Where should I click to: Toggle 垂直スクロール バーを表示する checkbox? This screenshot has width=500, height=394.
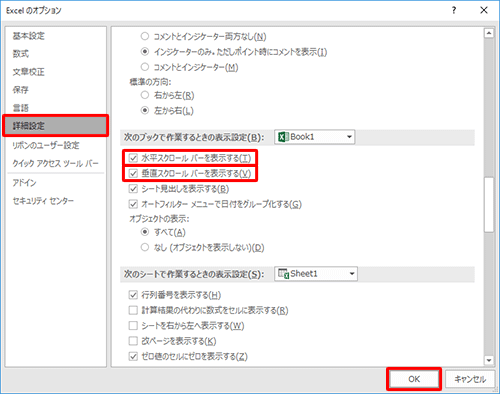click(x=133, y=173)
